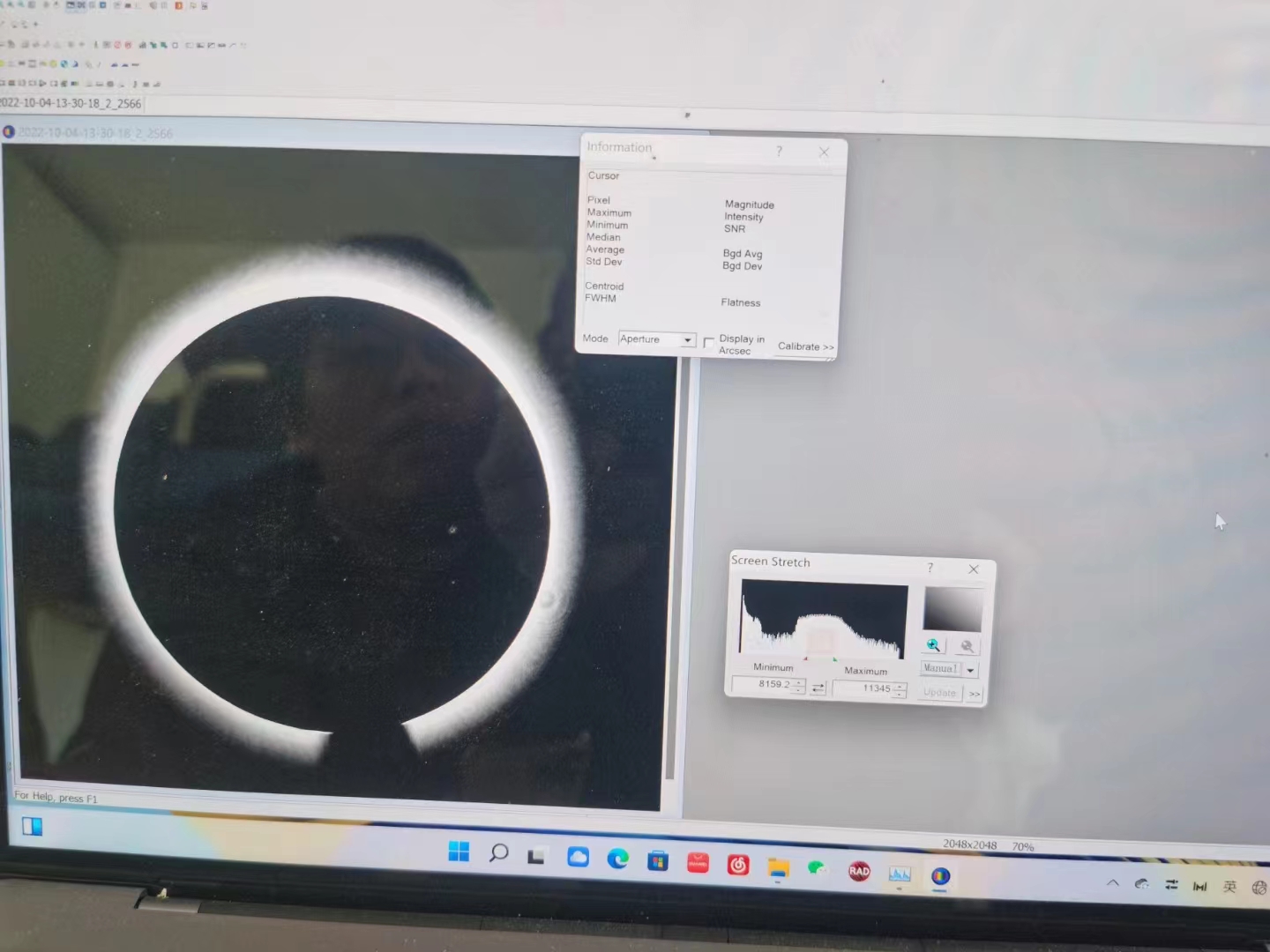Image resolution: width=1270 pixels, height=952 pixels.
Task: Click the zoom-out magnifier in Screen Stretch
Action: tap(967, 646)
